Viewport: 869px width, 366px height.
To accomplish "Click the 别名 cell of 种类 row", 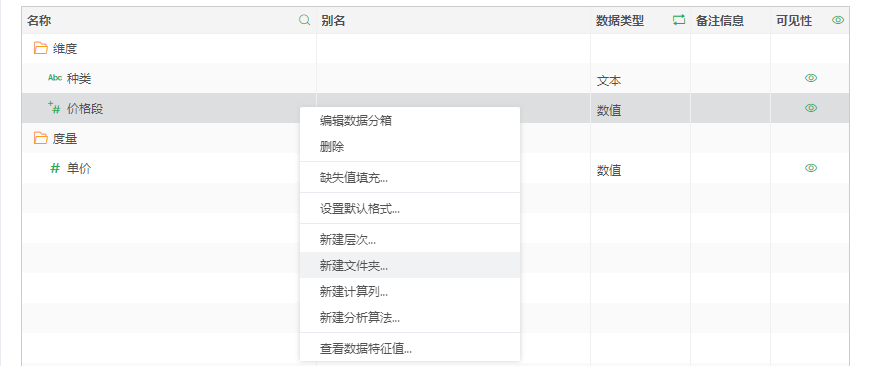I will click(x=453, y=78).
